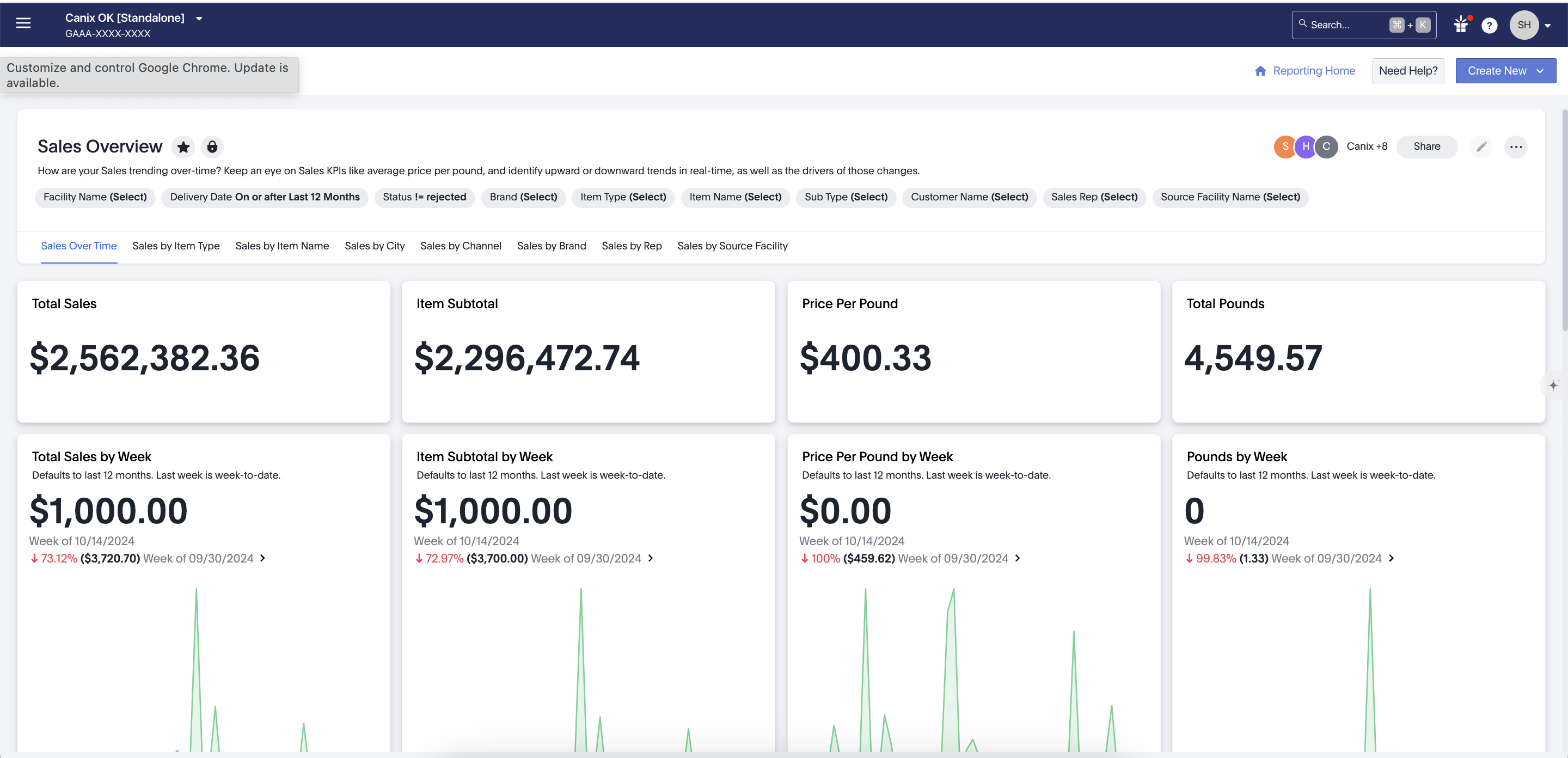Focus the Search input field

(1346, 25)
